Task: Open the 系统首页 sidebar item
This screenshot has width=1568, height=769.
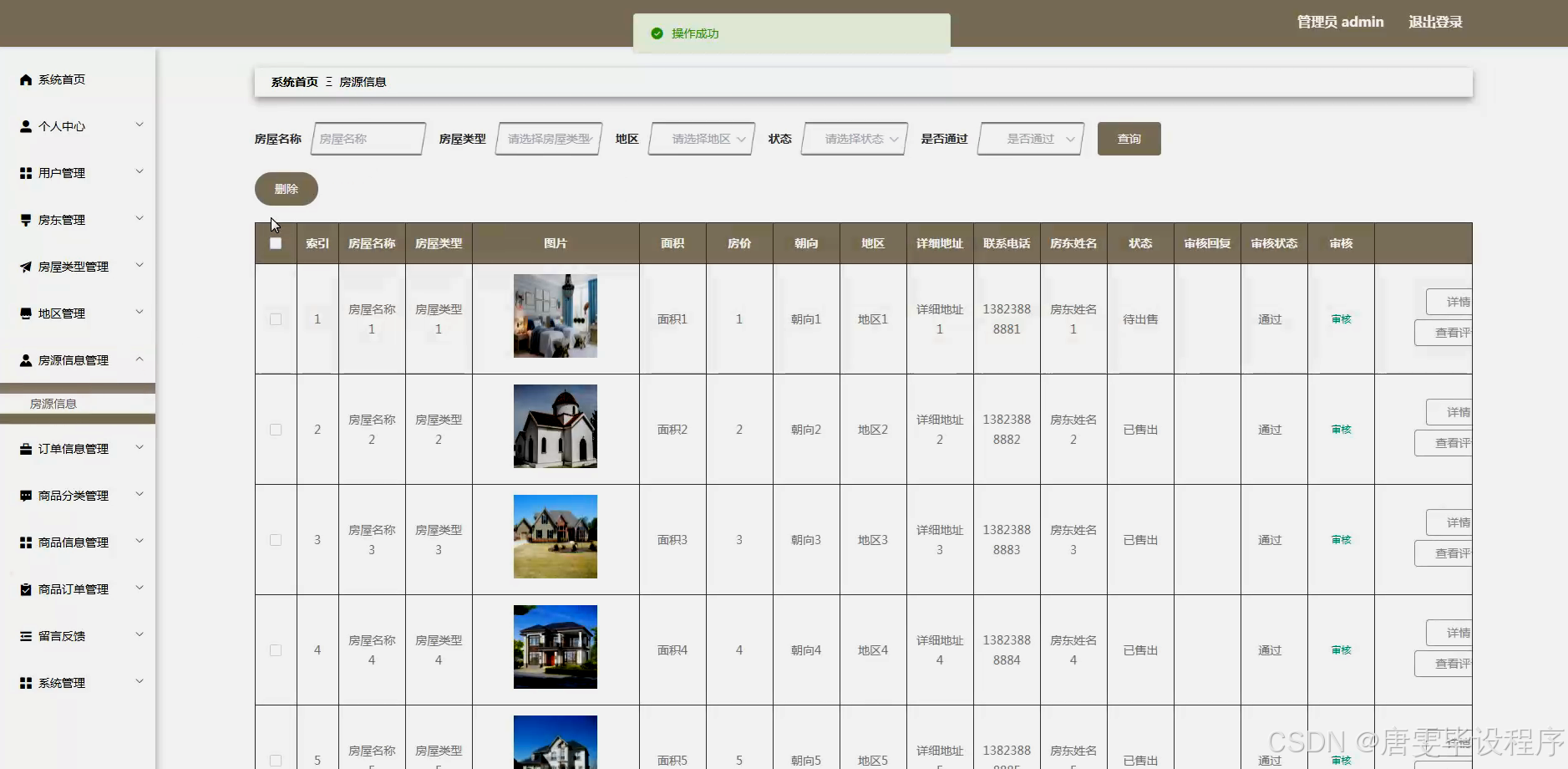Action: 78,79
